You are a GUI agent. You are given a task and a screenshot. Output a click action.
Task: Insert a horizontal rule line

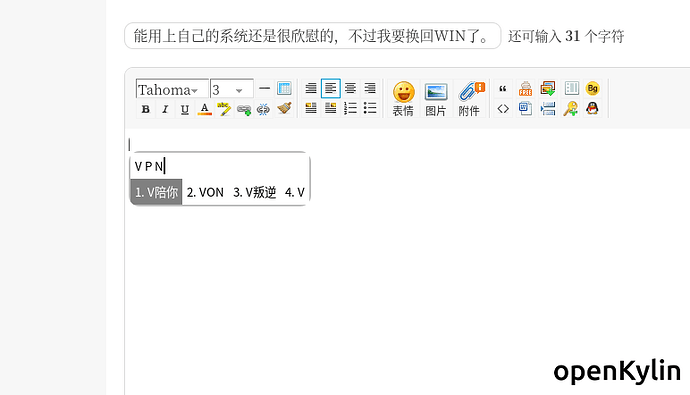tap(264, 88)
